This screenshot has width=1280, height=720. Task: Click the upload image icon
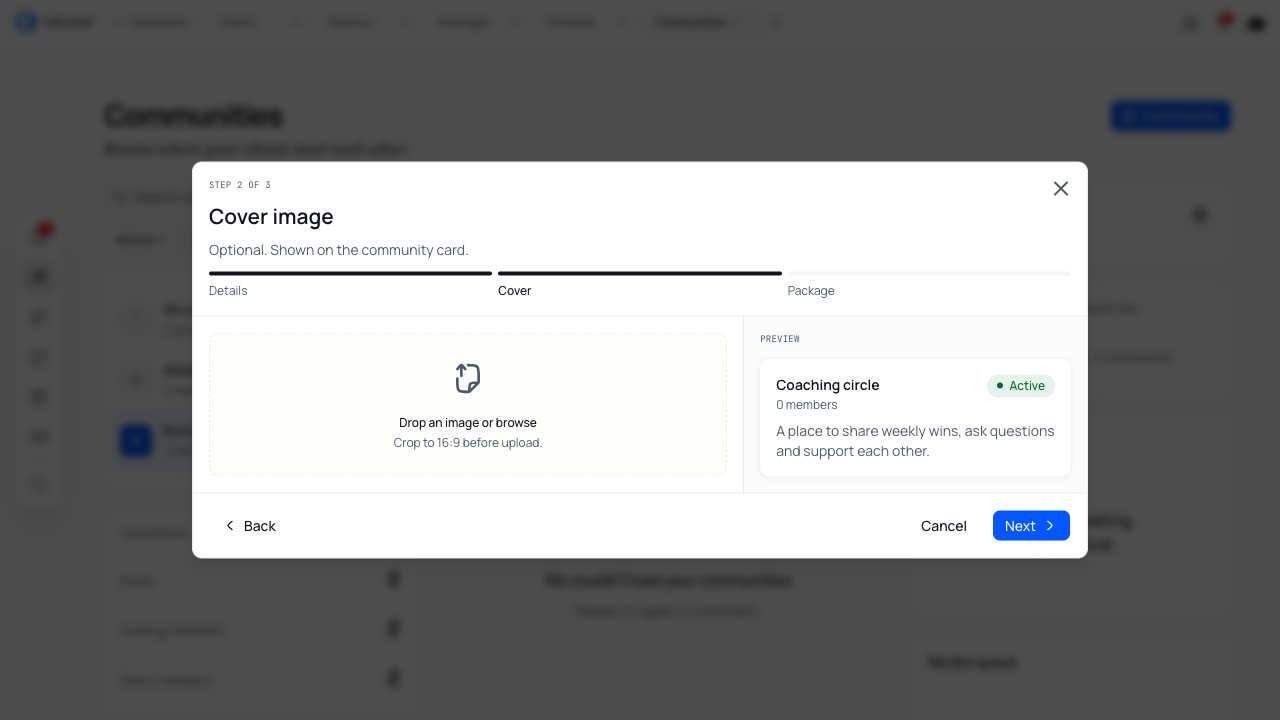(468, 378)
